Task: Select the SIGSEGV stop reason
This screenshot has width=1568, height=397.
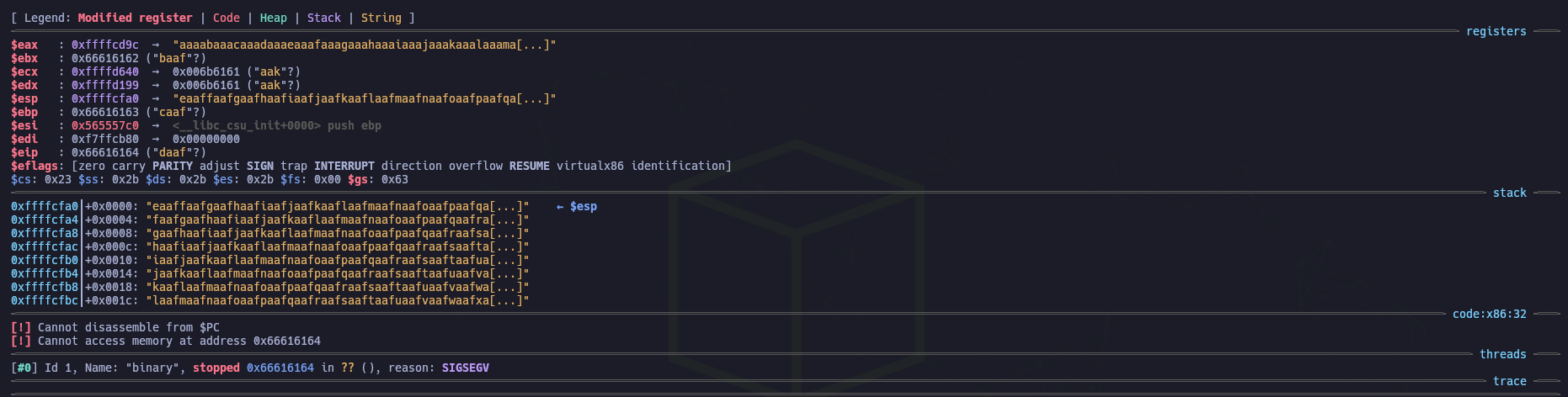Action: [x=465, y=368]
